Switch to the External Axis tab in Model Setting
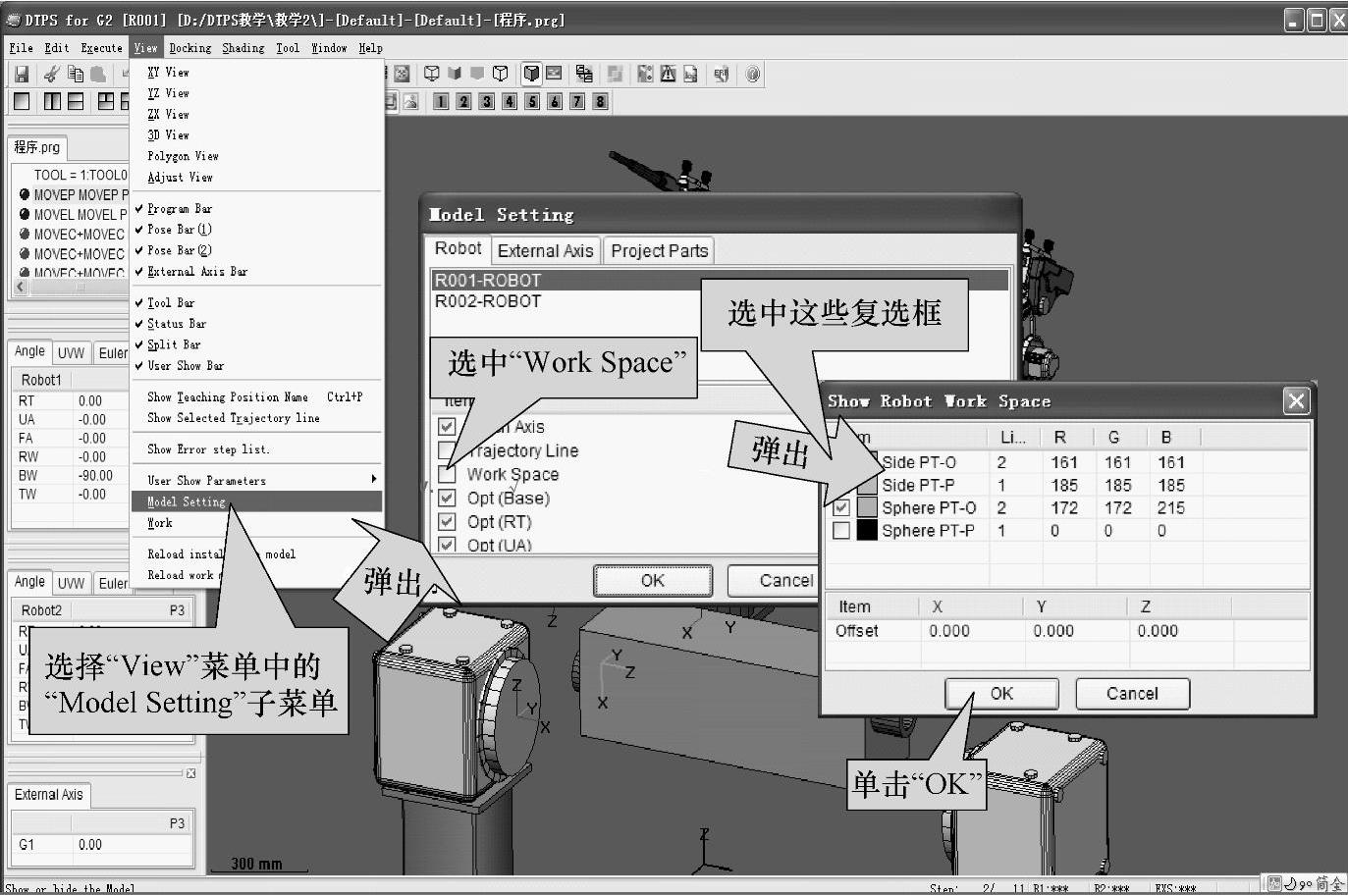This screenshot has width=1348, height=896. coord(545,250)
